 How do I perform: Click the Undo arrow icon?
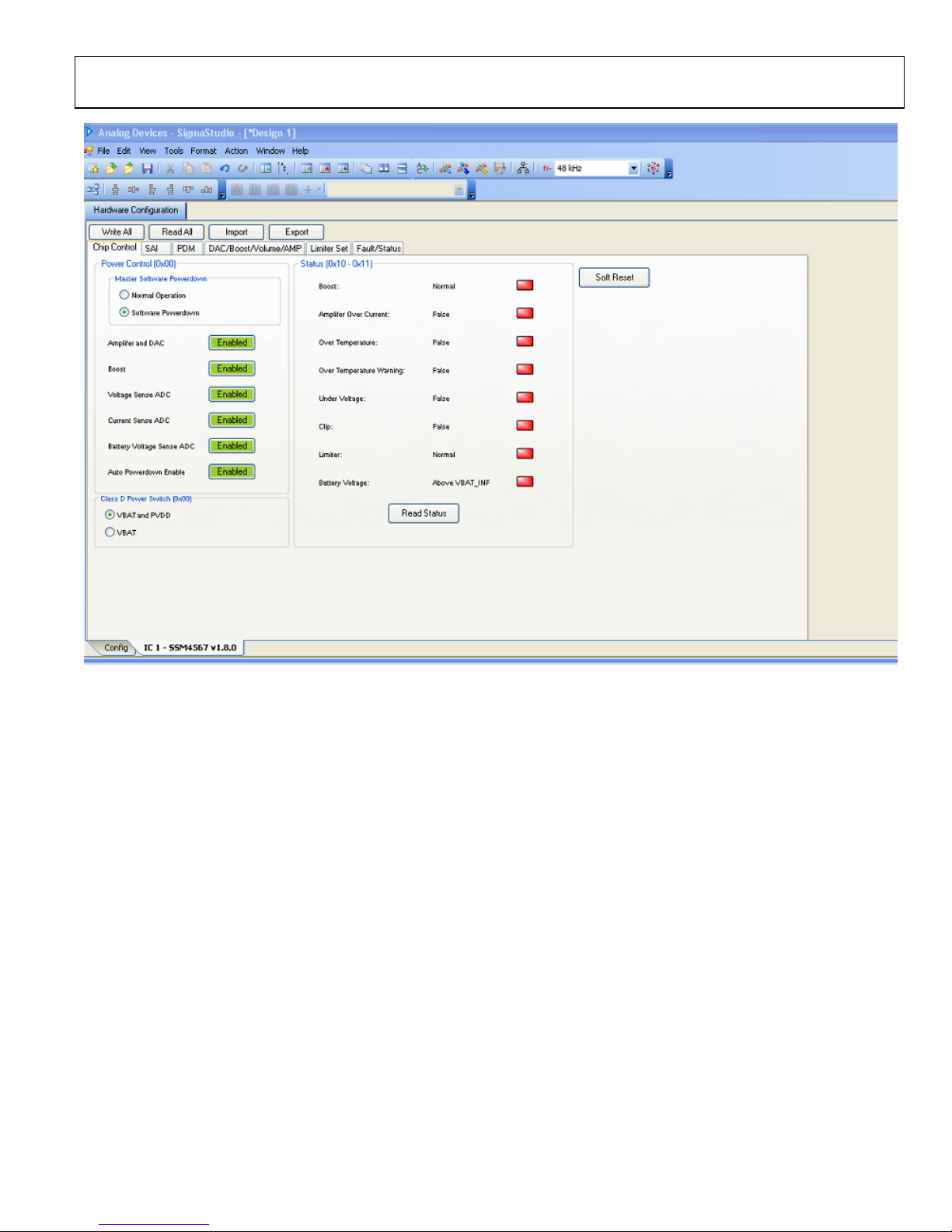(x=225, y=169)
